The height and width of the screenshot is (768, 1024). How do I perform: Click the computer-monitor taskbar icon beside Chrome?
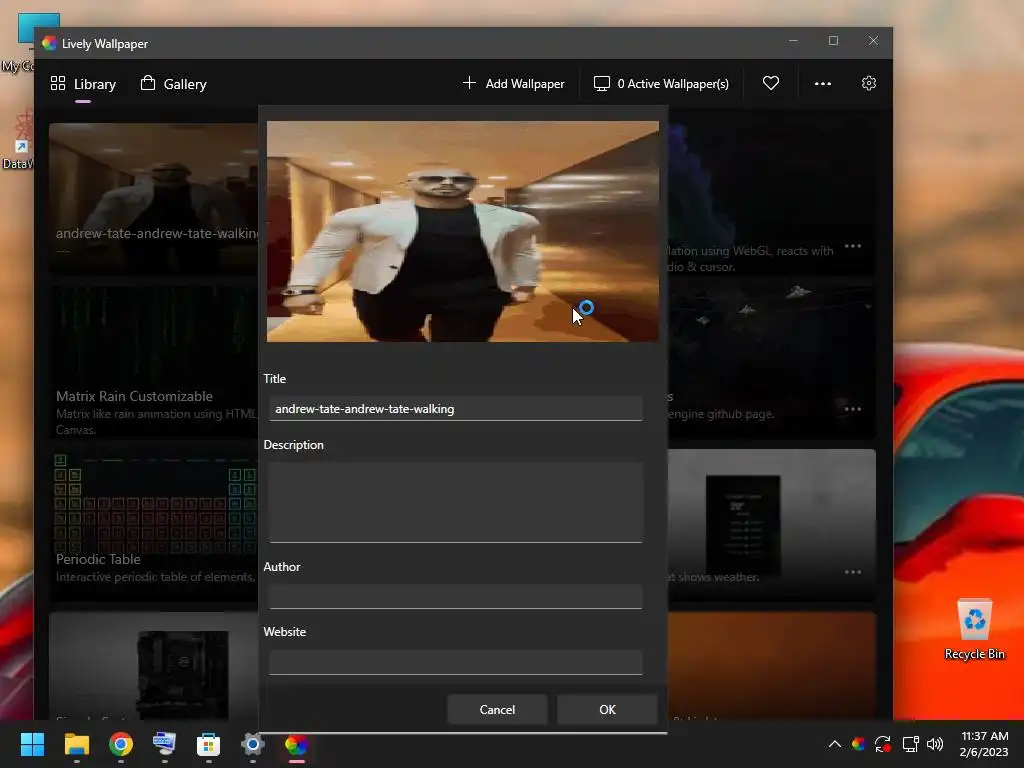coord(164,744)
